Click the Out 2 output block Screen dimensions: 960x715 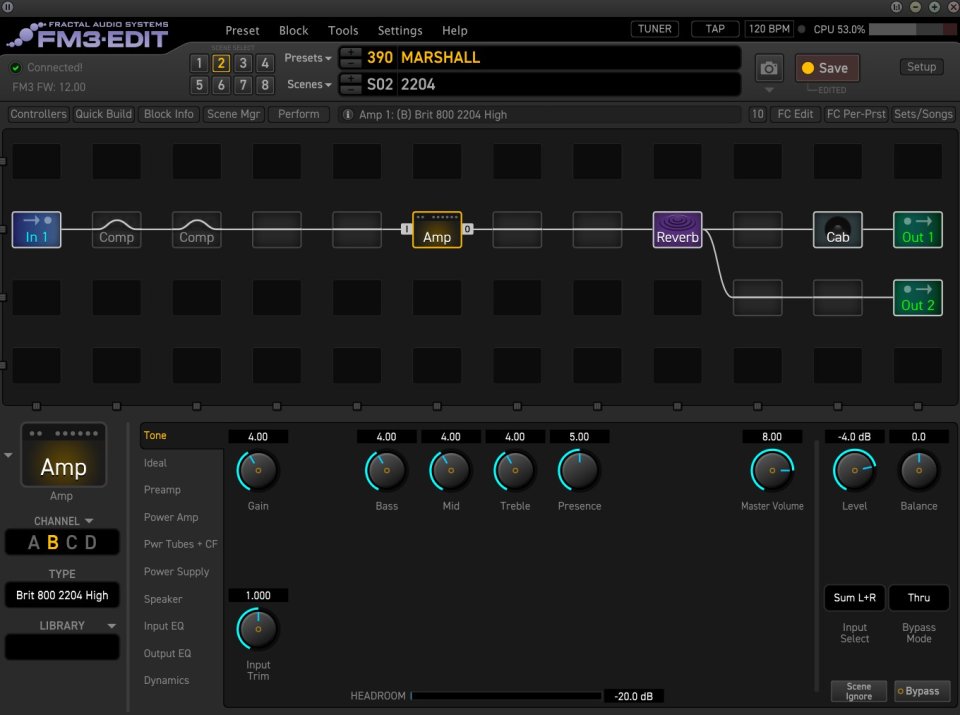(x=917, y=297)
